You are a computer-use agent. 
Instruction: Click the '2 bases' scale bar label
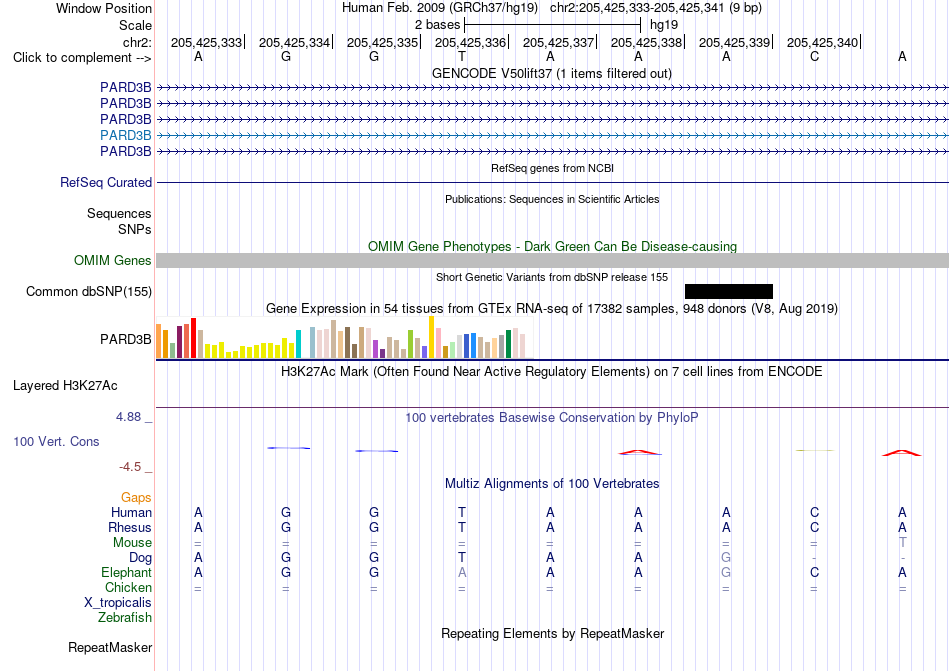437,25
